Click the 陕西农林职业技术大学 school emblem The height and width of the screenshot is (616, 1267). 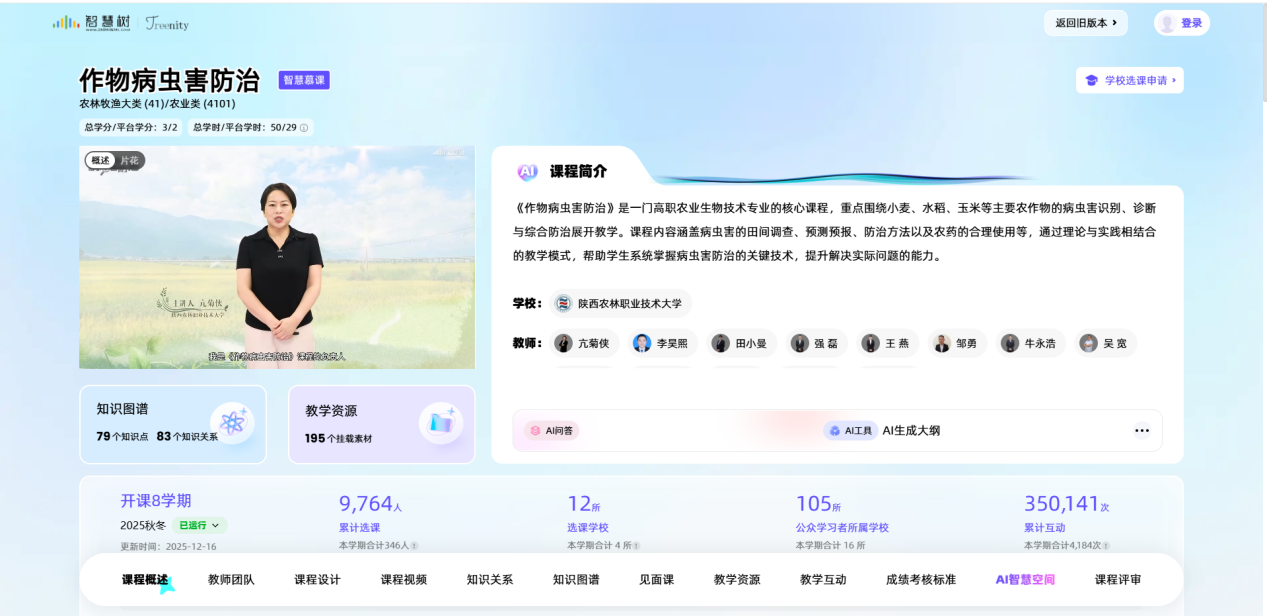click(563, 303)
